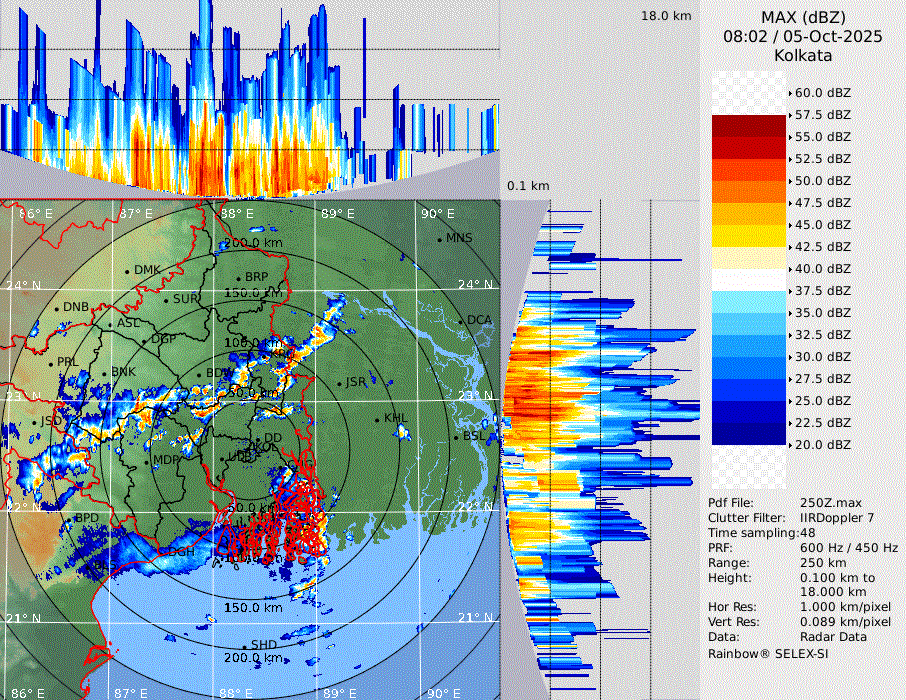Click the MNS station marker on map
Viewport: 906px width, 700px height.
click(440, 238)
